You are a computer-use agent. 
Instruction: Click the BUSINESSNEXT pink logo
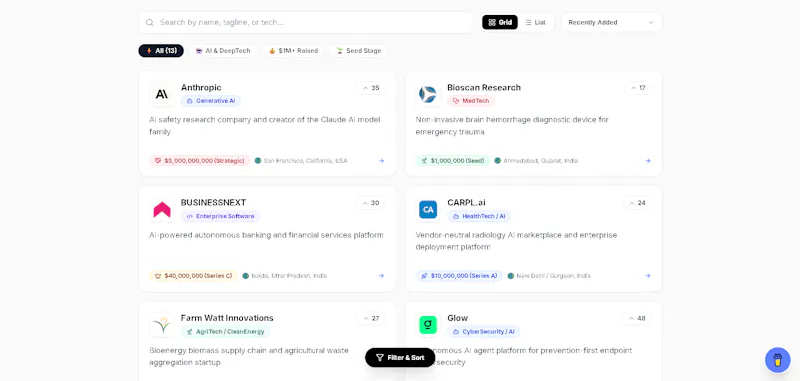tap(162, 210)
